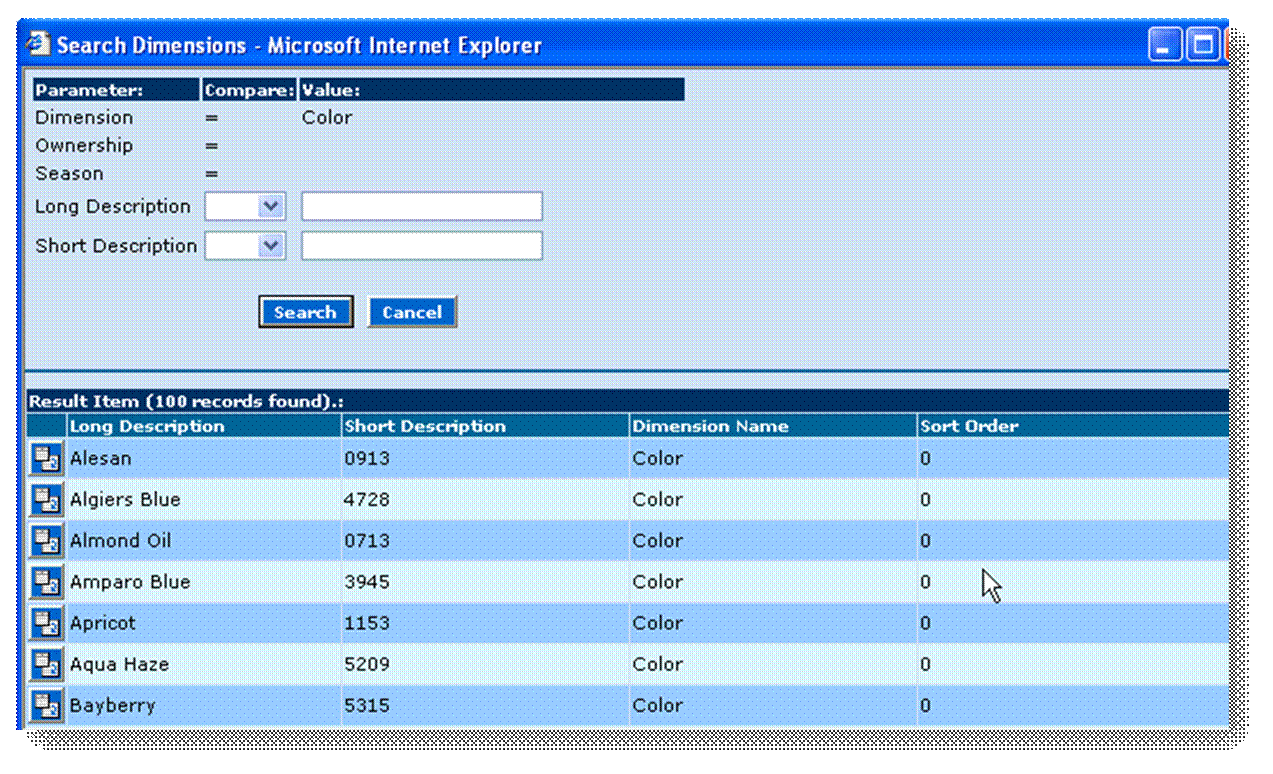Click Color dimension name in Alesan row

[x=657, y=459]
